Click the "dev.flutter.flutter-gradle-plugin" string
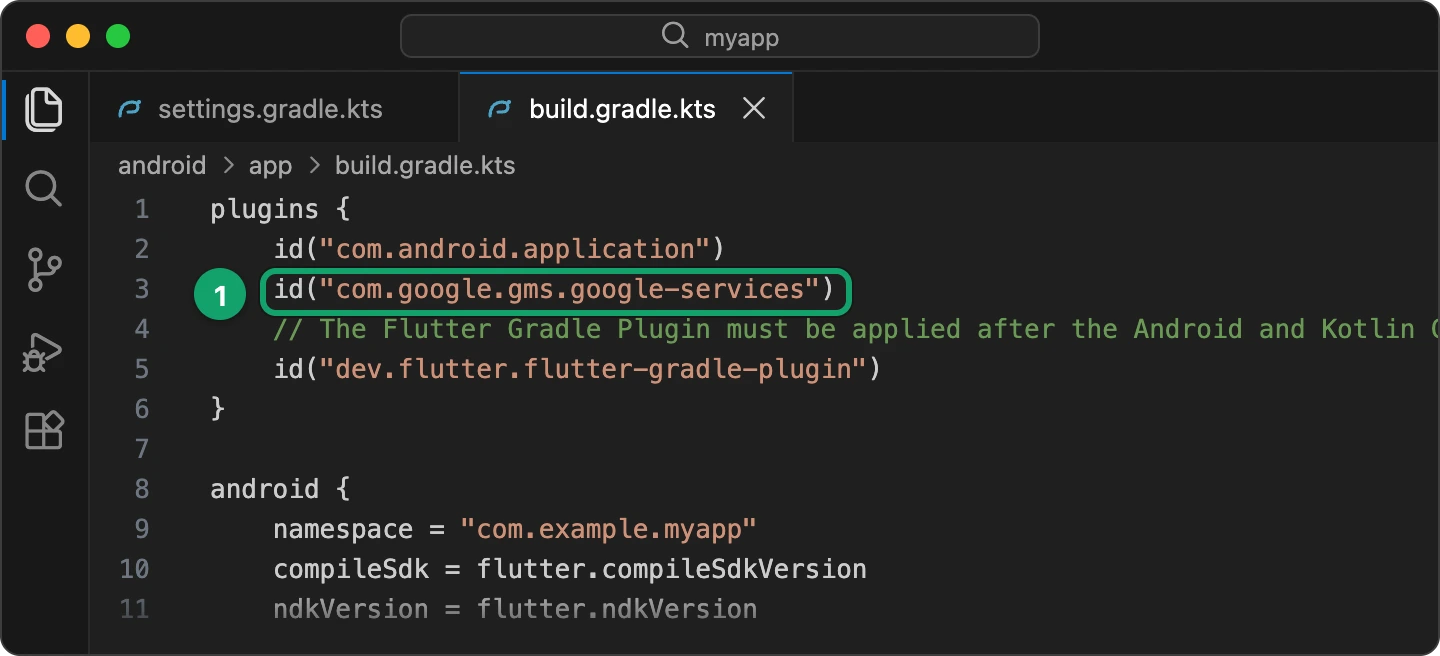The height and width of the screenshot is (656, 1440). click(x=592, y=369)
